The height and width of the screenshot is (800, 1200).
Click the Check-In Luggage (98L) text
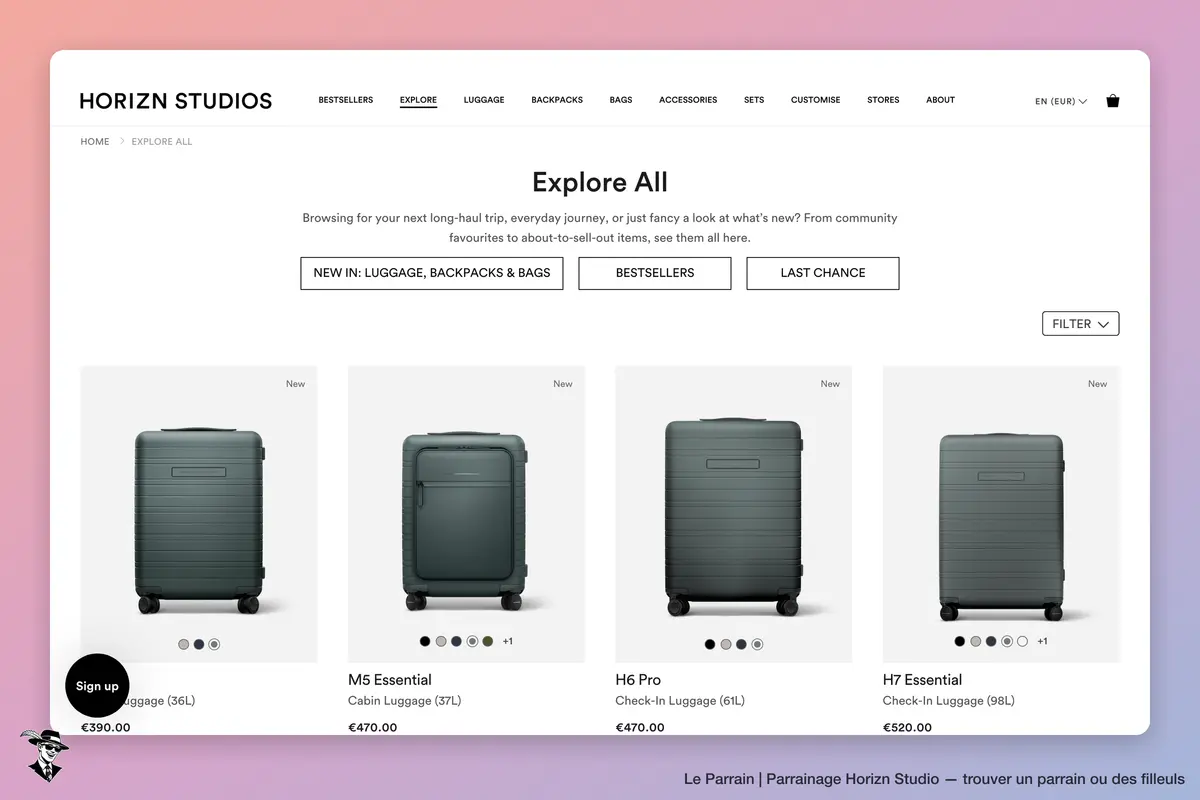tap(948, 701)
